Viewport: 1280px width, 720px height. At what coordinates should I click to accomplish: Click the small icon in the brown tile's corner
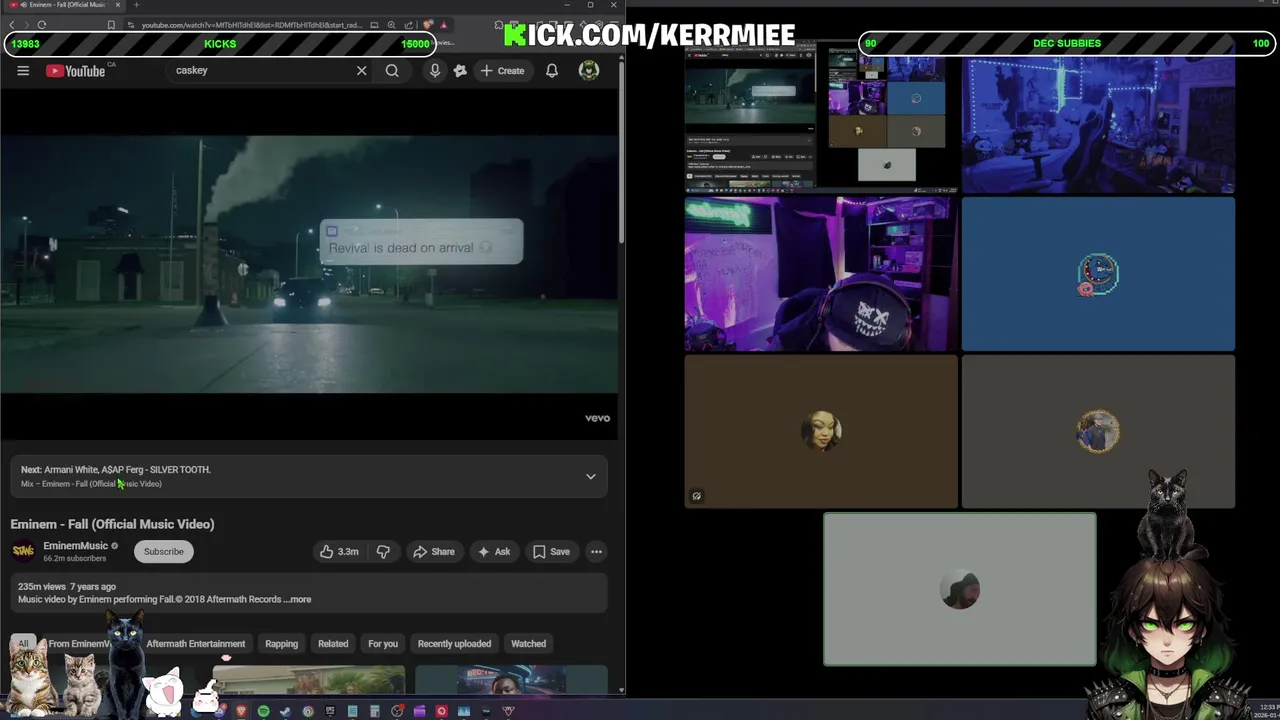click(x=697, y=496)
